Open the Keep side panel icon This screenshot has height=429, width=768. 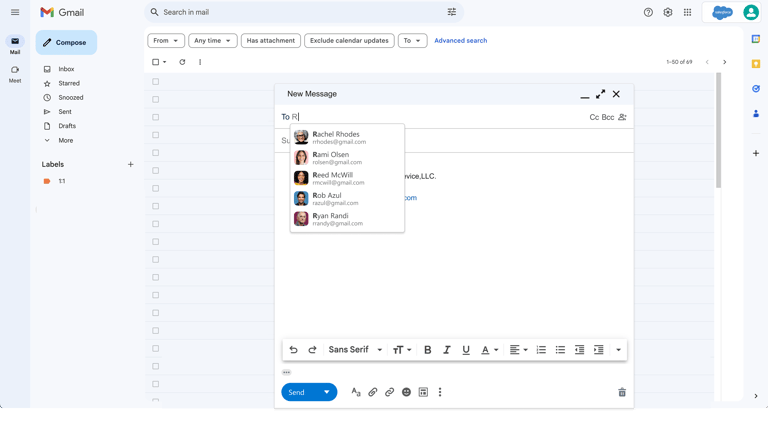point(756,64)
